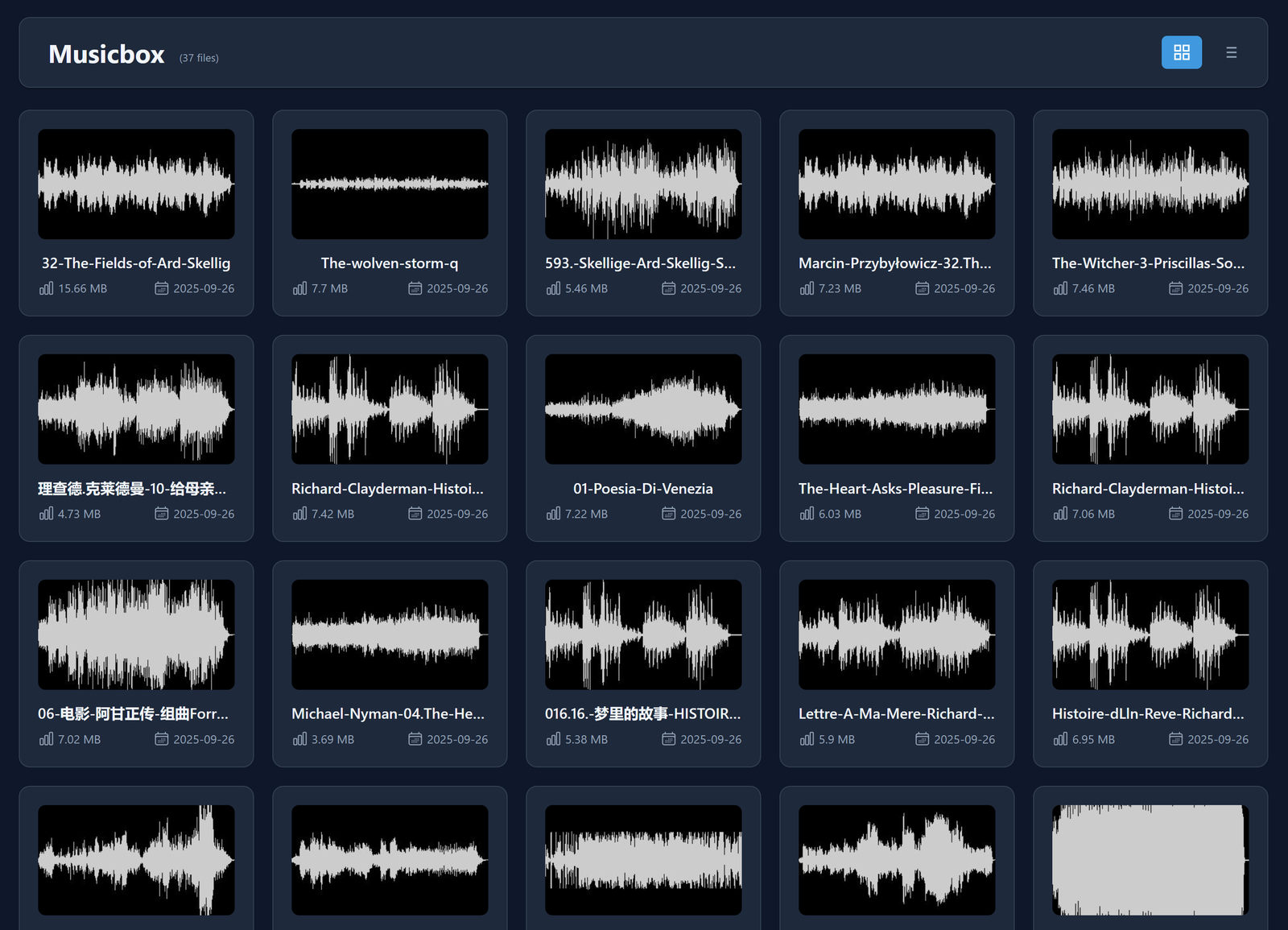Switch to list view layout
1288x930 pixels.
(1231, 52)
